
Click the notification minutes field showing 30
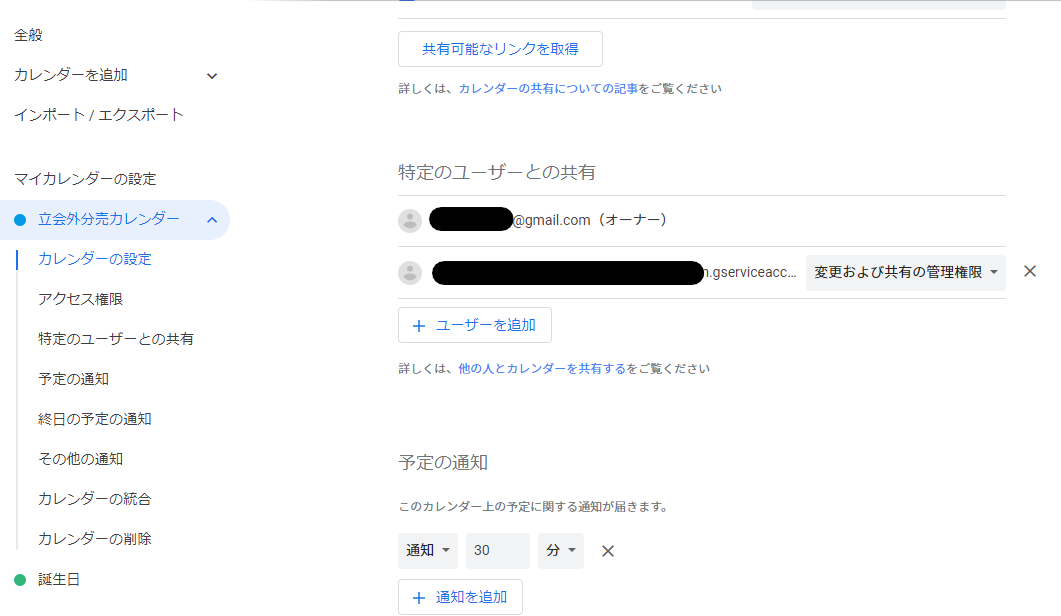497,551
